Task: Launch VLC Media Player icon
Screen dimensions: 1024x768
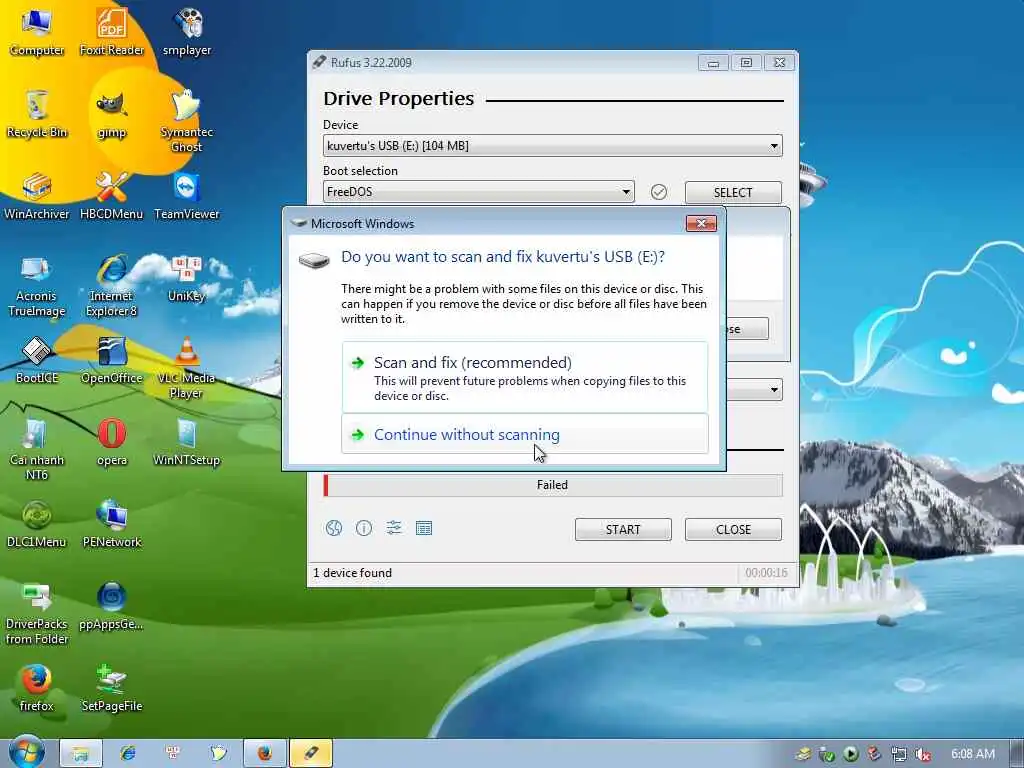Action: click(187, 368)
